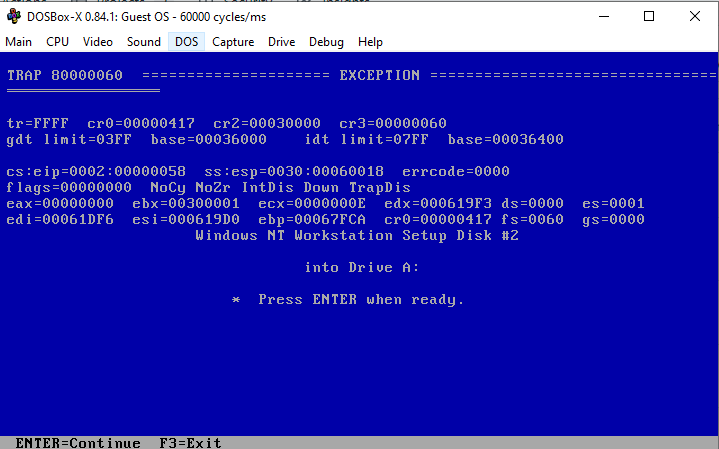This screenshot has width=719, height=449.
Task: Click the 'EXCEPTION' header text
Action: pyautogui.click(x=380, y=75)
